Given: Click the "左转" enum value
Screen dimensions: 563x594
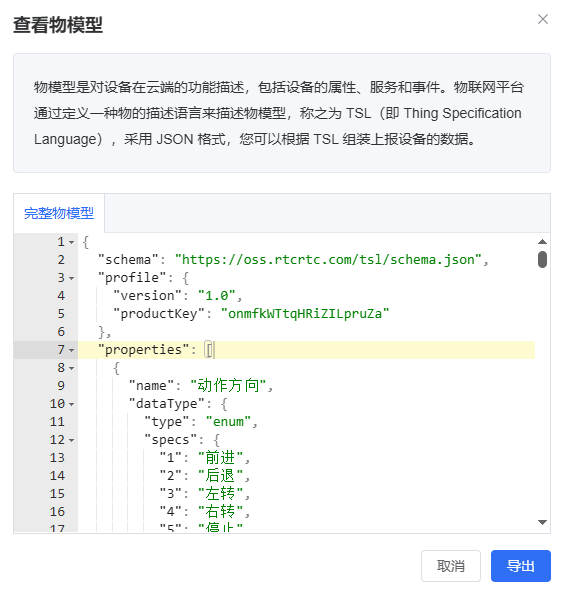Looking at the screenshot, I should [x=221, y=494].
